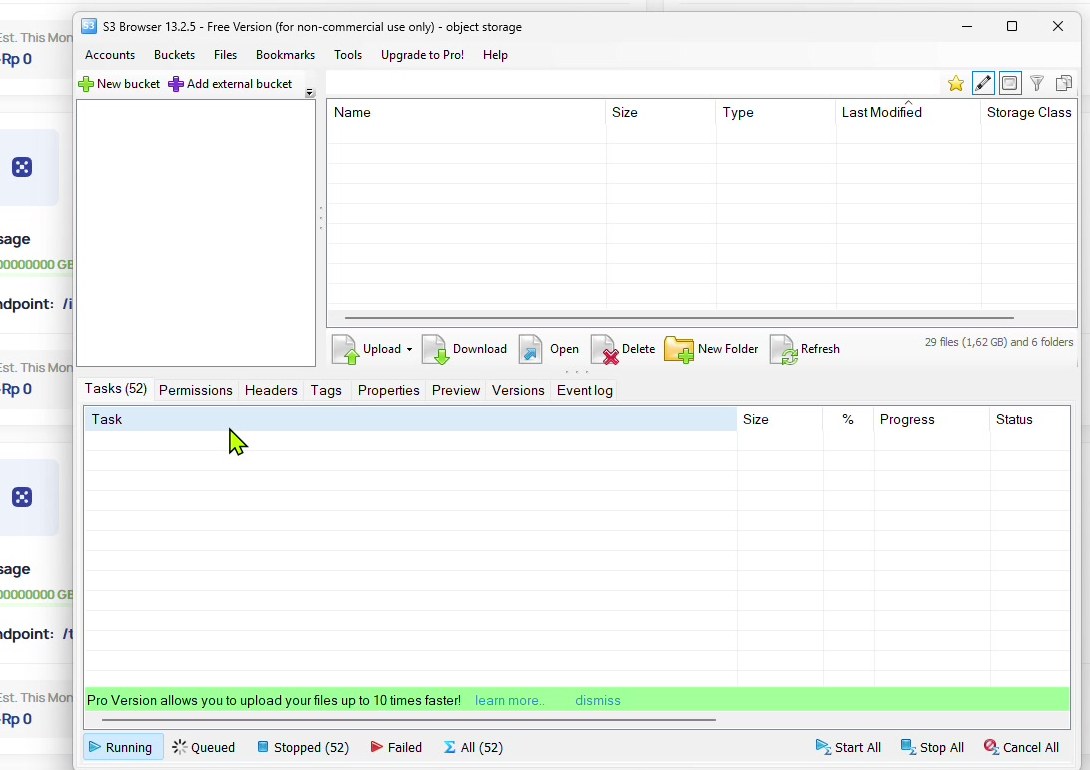This screenshot has height=770, width=1090.
Task: Click the Open file icon
Action: pos(531,349)
